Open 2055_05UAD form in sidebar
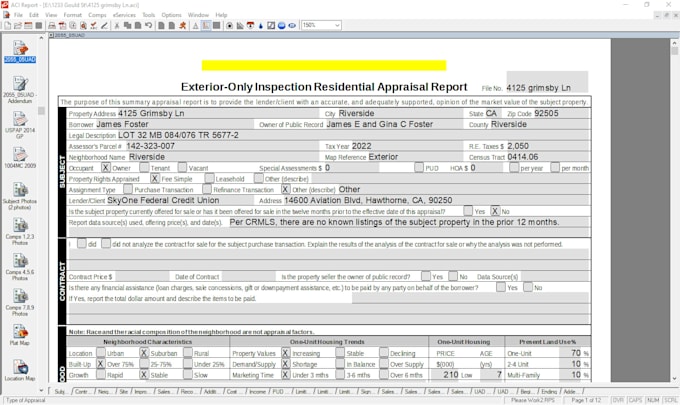The height and width of the screenshot is (405, 680). pyautogui.click(x=20, y=51)
